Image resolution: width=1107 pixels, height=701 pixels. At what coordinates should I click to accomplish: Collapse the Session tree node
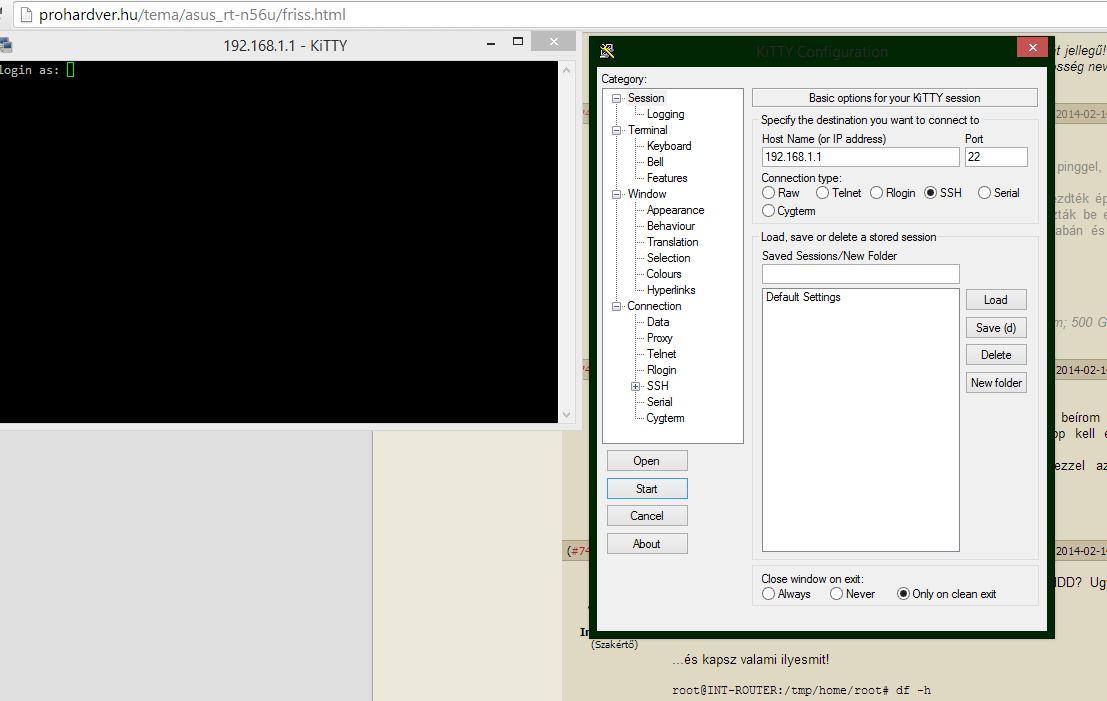[x=616, y=98]
